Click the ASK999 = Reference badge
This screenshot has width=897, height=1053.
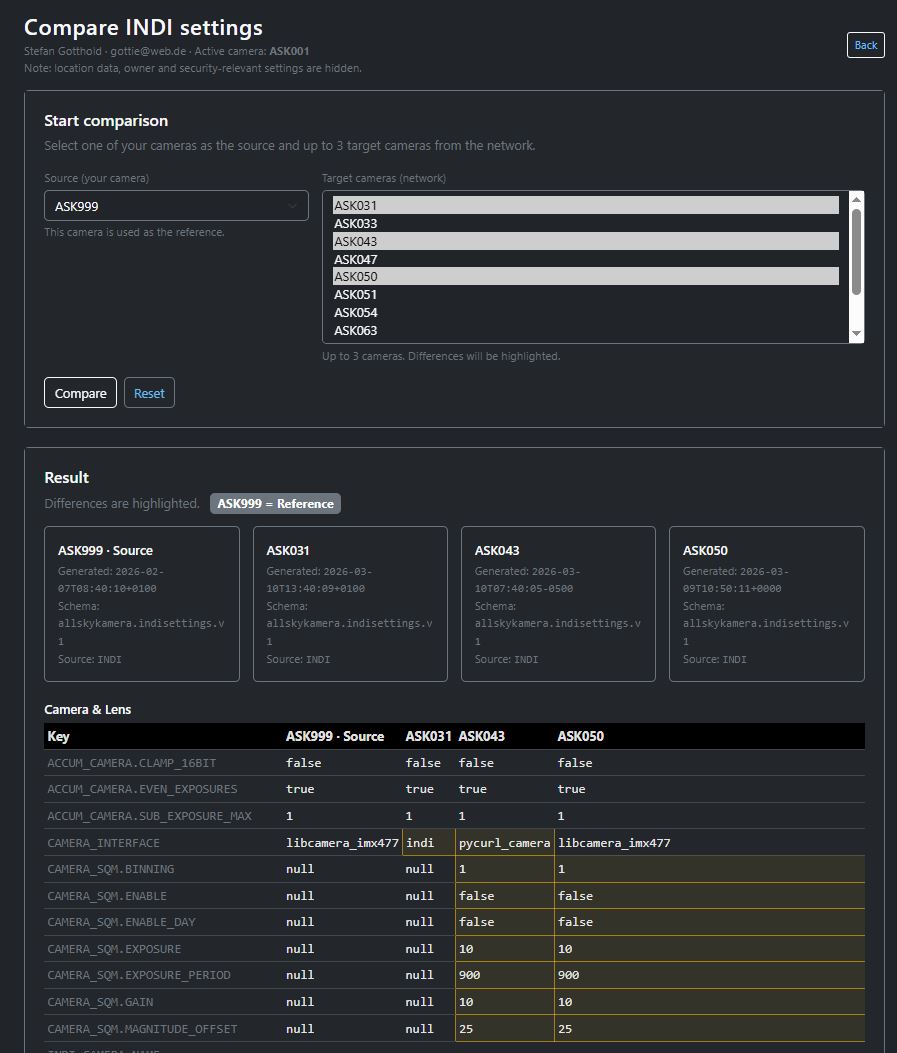pyautogui.click(x=275, y=503)
